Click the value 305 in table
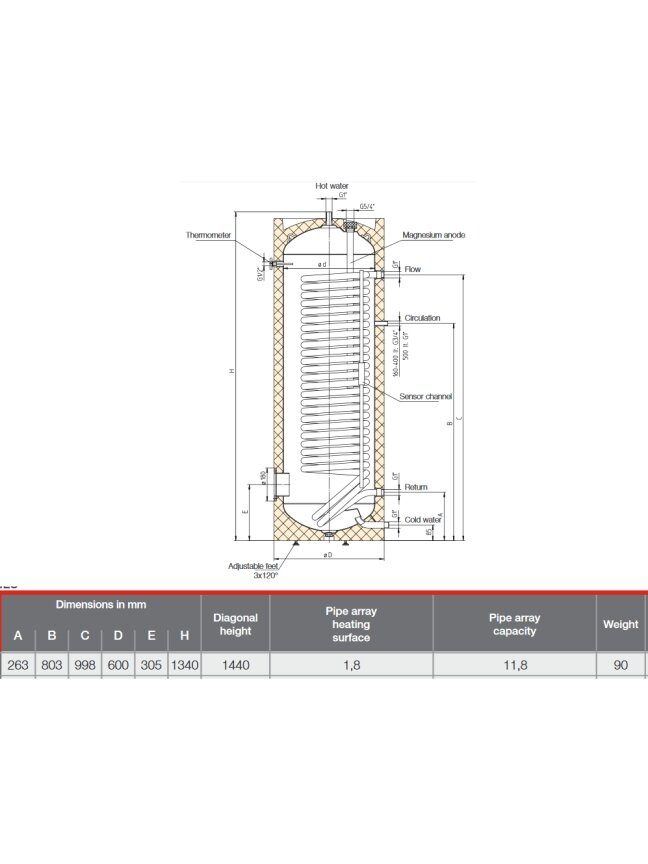The width and height of the screenshot is (648, 864). pos(151,665)
